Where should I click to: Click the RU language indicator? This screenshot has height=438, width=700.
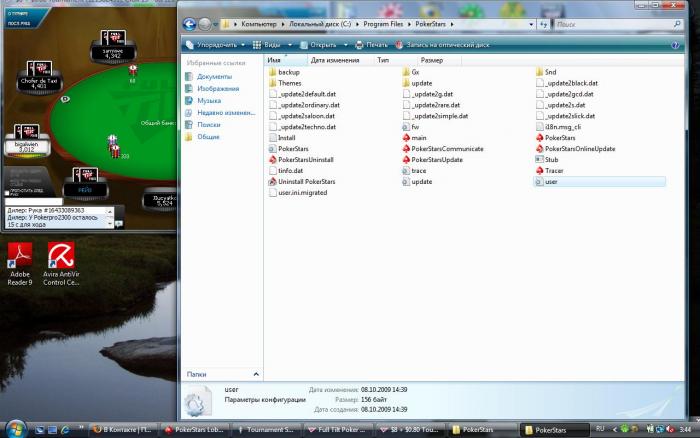click(600, 429)
